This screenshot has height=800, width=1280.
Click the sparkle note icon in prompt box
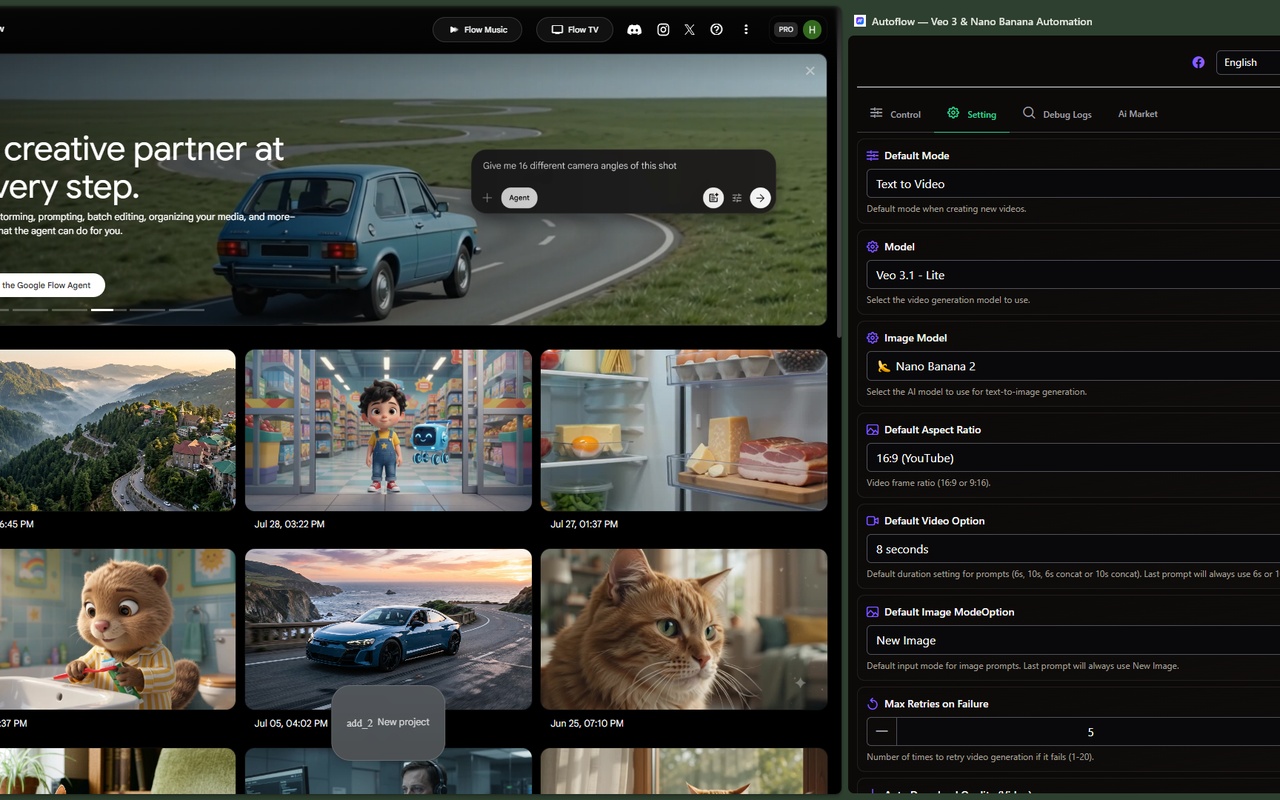click(713, 198)
